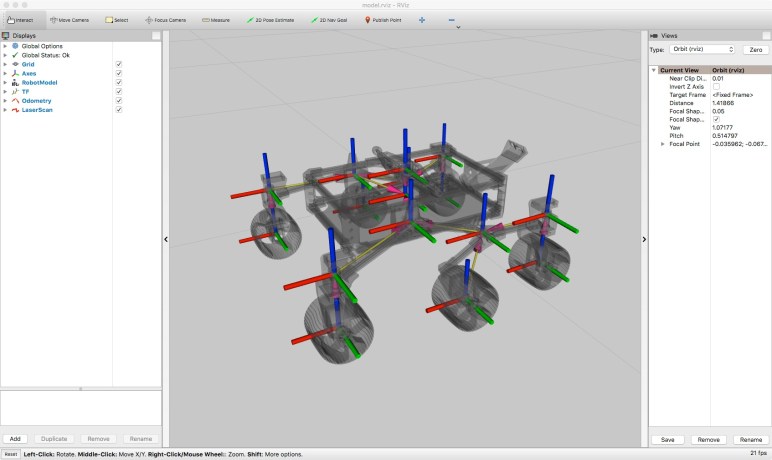Select the TF display entry
Viewport: 772px width, 460px height.
click(26, 91)
